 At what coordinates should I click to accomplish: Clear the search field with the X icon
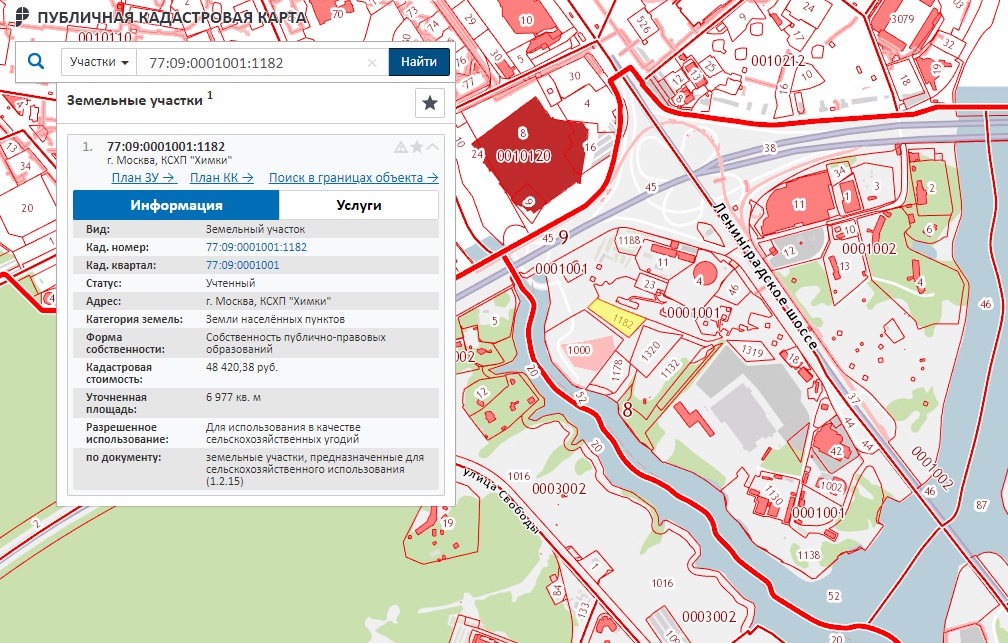pos(372,62)
